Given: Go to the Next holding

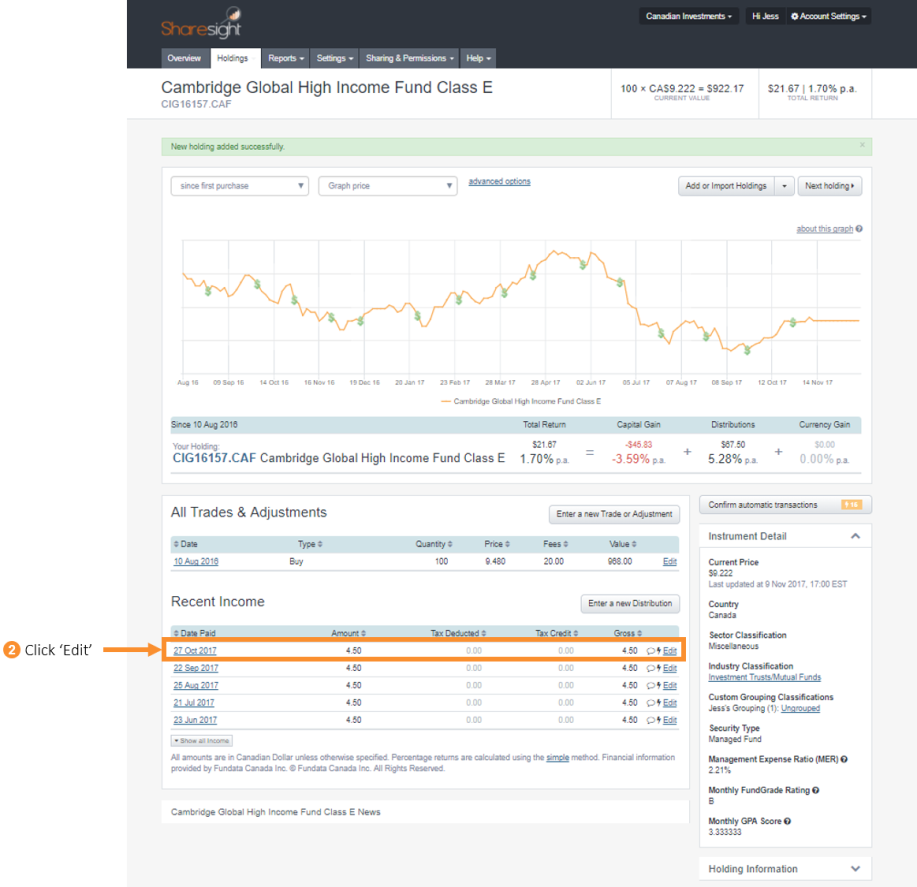Looking at the screenshot, I should 829,186.
